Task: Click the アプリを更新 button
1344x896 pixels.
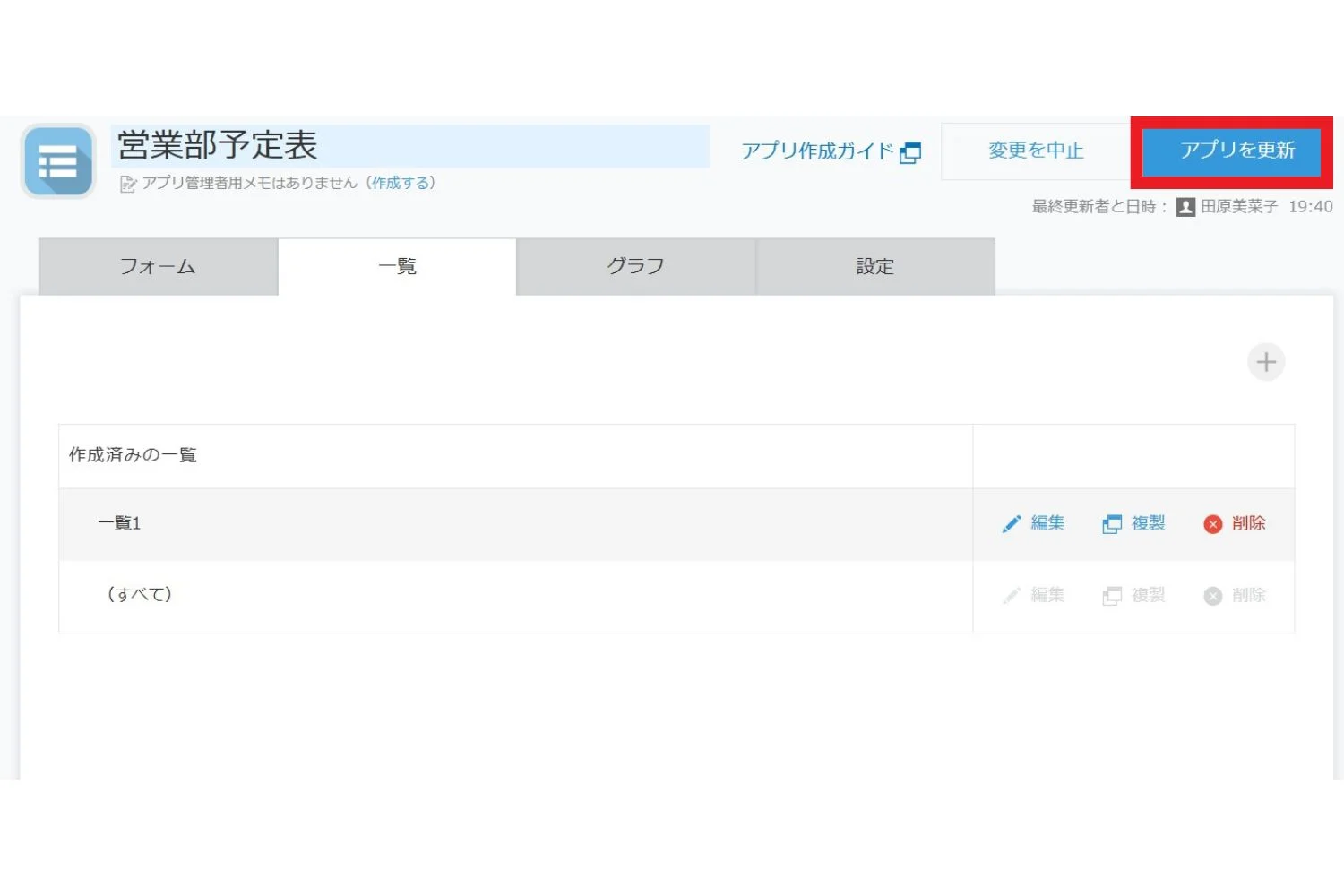Action: click(1231, 151)
